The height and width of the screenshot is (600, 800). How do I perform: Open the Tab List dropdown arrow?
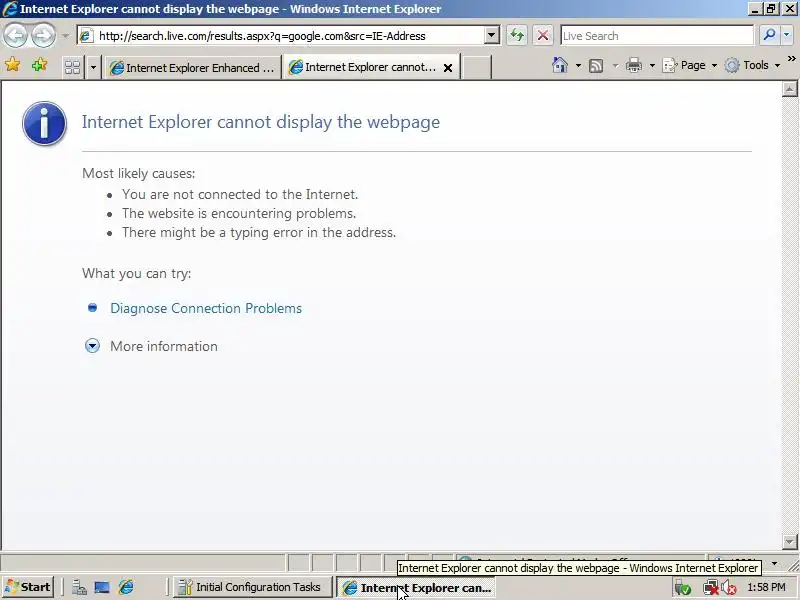(93, 67)
